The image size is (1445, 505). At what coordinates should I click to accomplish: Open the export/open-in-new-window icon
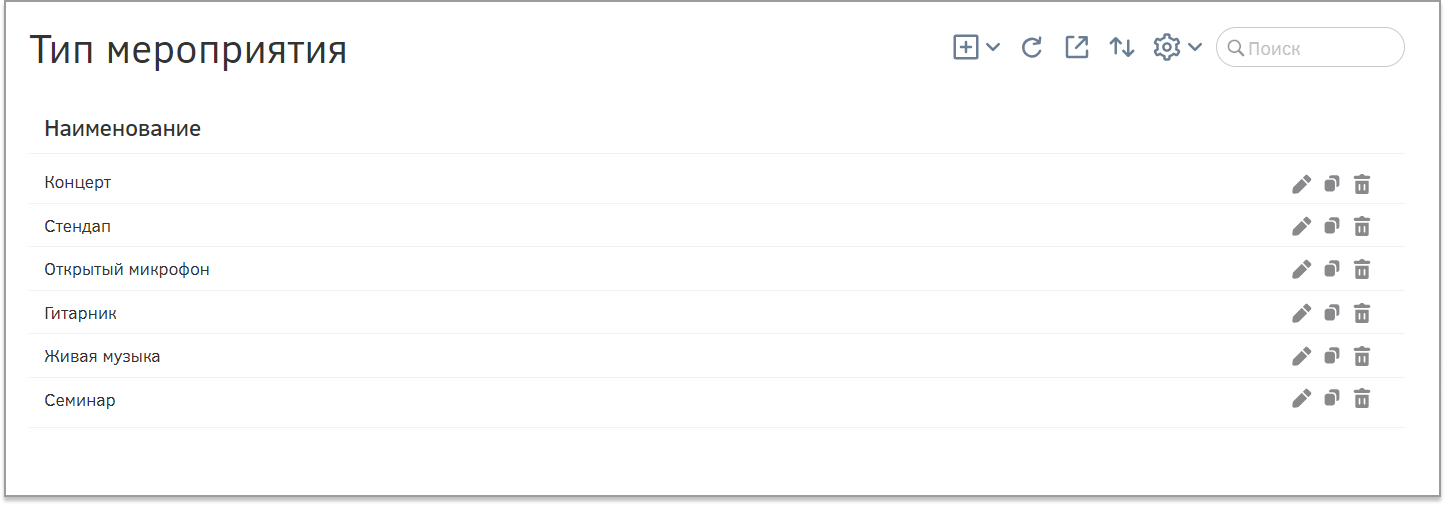click(x=1076, y=47)
